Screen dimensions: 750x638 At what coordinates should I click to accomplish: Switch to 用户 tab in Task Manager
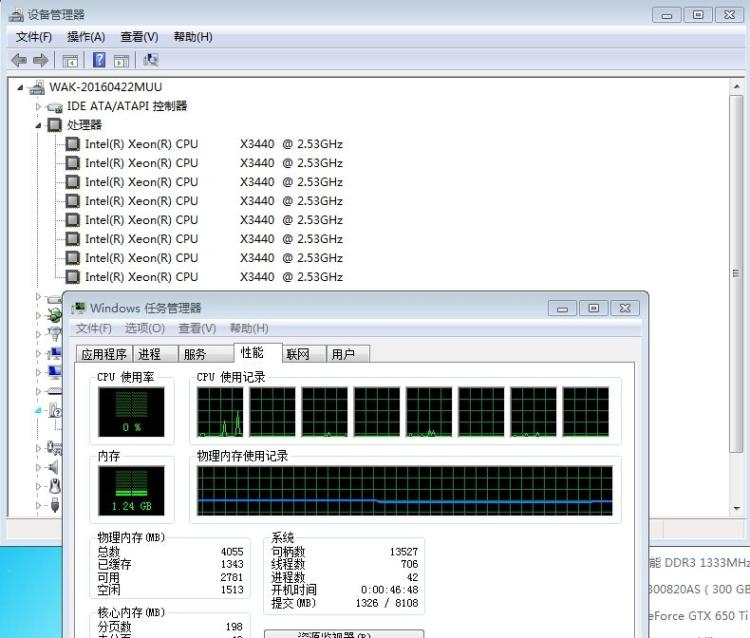click(348, 354)
